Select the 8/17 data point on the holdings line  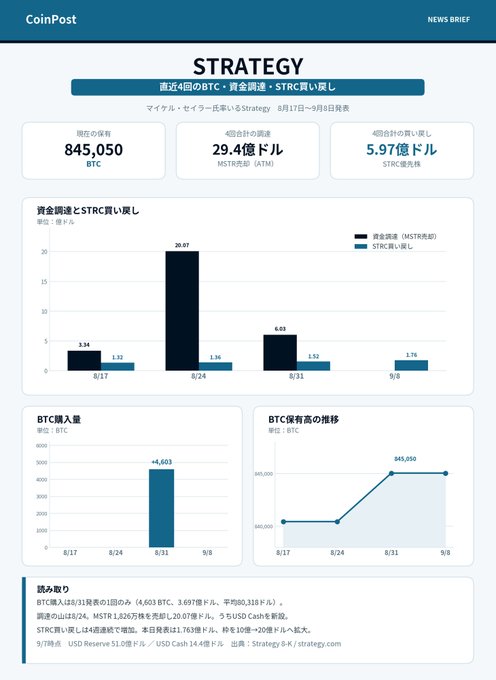[x=284, y=522]
